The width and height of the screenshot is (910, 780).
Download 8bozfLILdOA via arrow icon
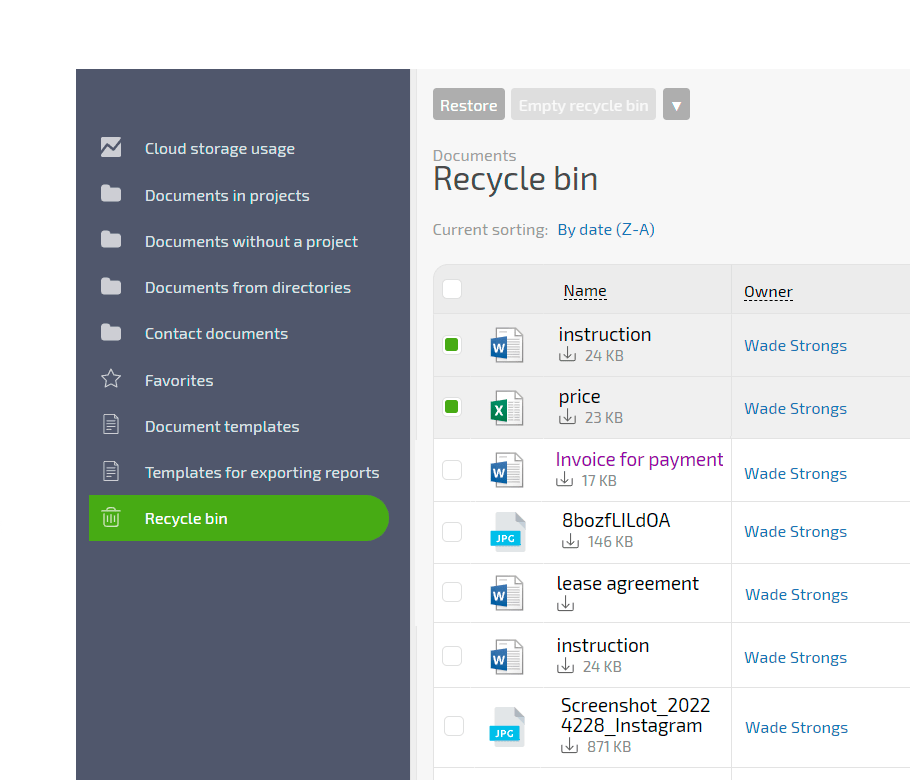[570, 541]
